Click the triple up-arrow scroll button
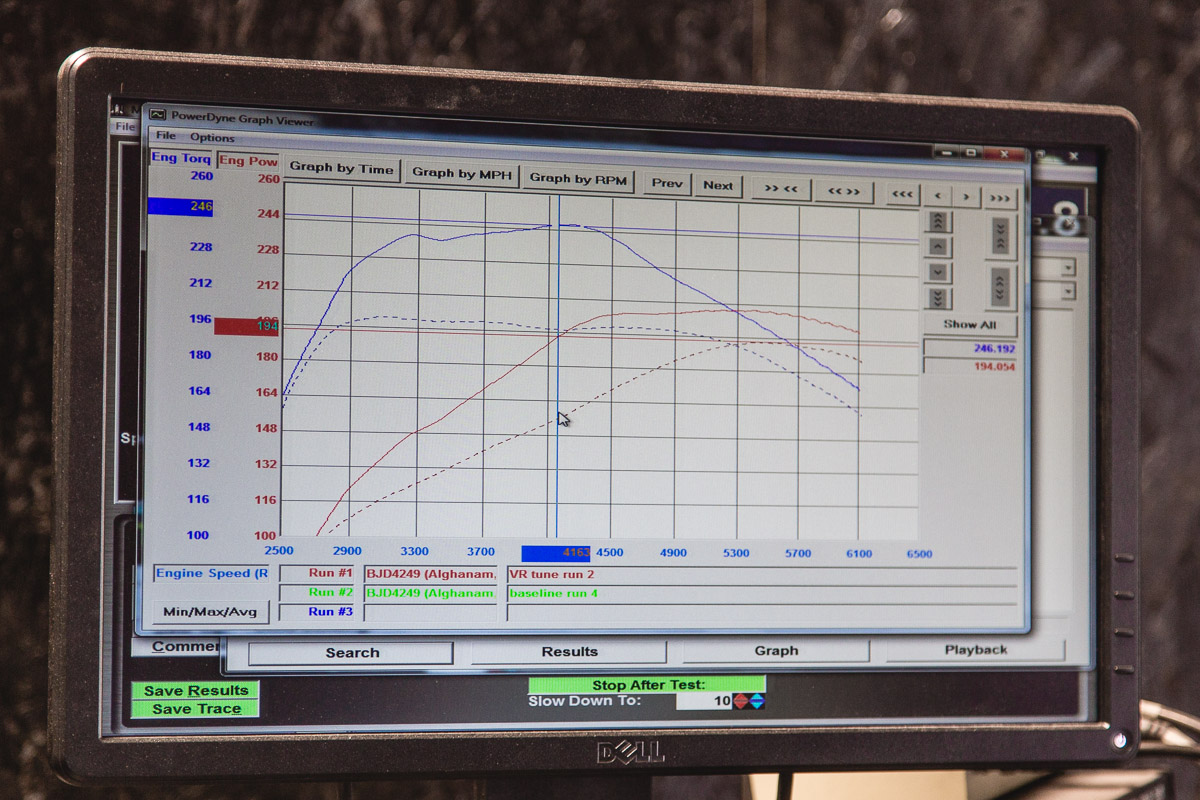 coord(938,222)
